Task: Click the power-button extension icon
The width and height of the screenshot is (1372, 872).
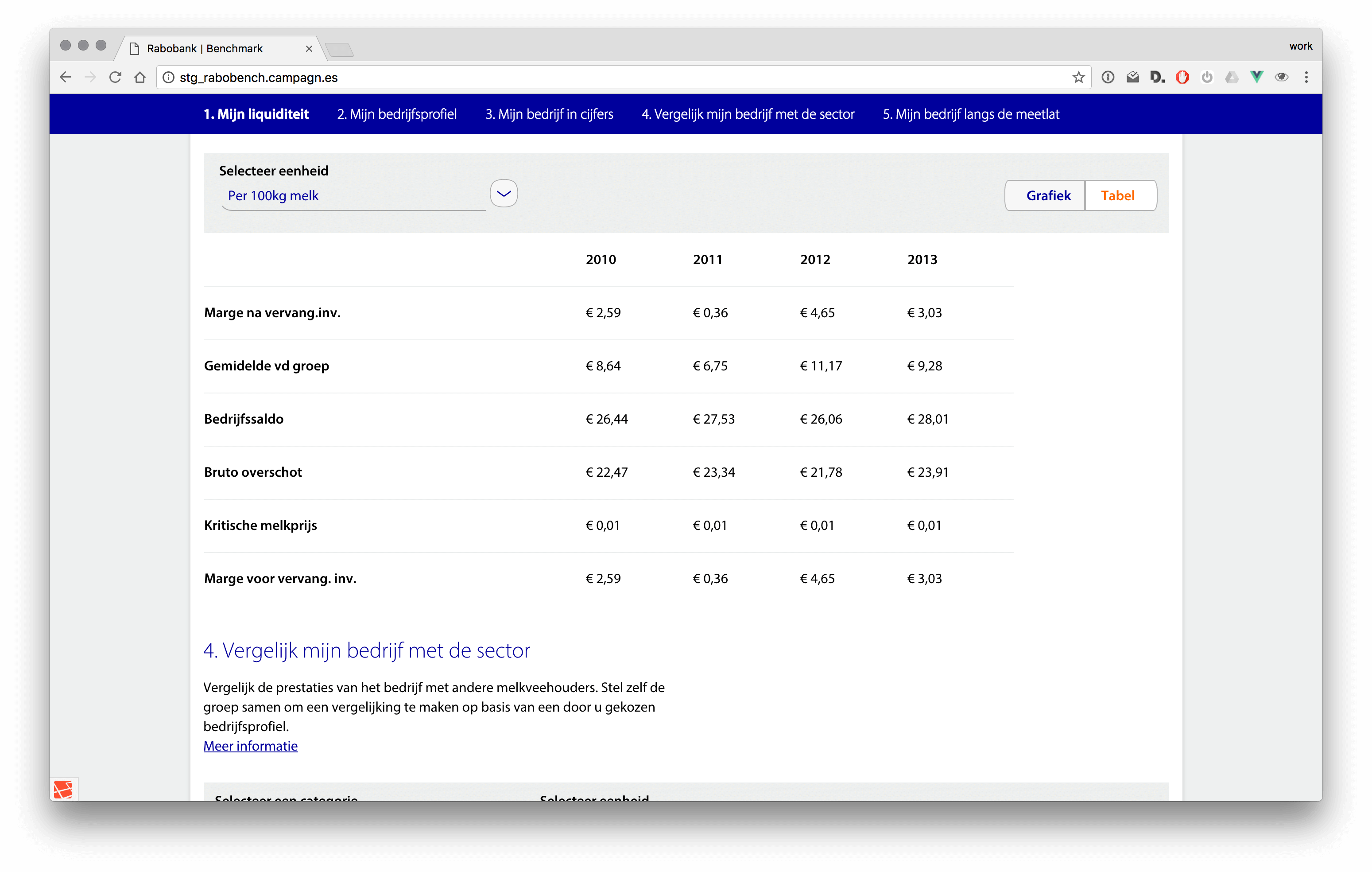Action: [1207, 77]
